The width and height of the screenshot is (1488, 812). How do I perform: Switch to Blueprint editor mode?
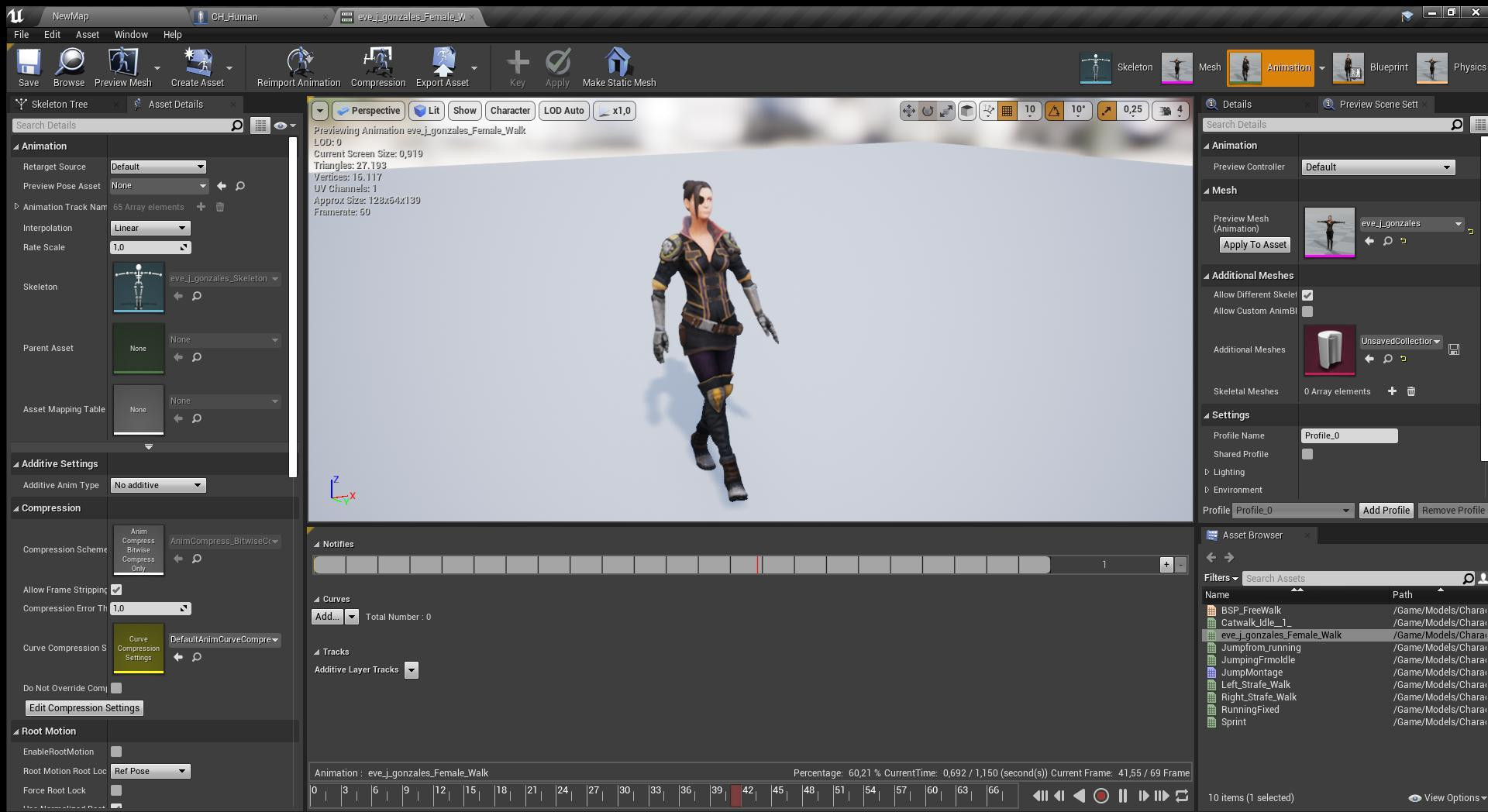pos(1370,67)
